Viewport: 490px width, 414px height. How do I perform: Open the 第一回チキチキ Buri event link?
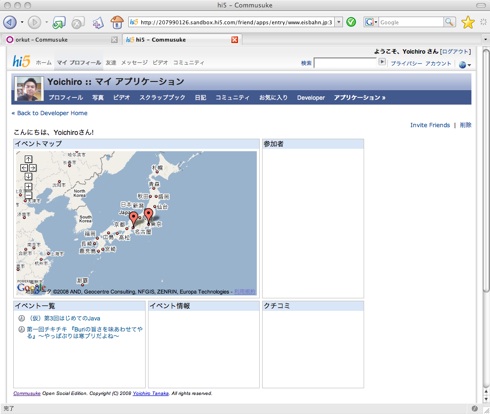pos(85,333)
